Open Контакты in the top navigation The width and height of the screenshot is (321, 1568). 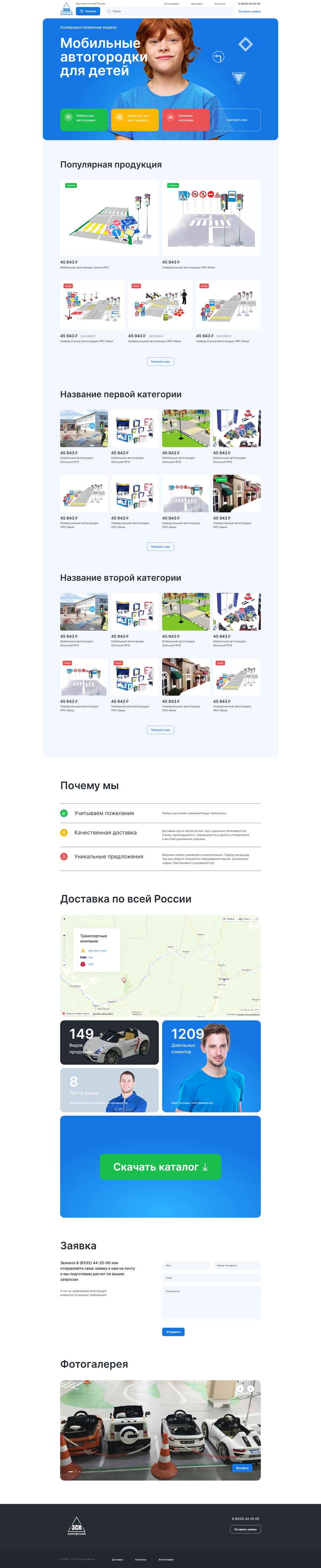coord(220,4)
